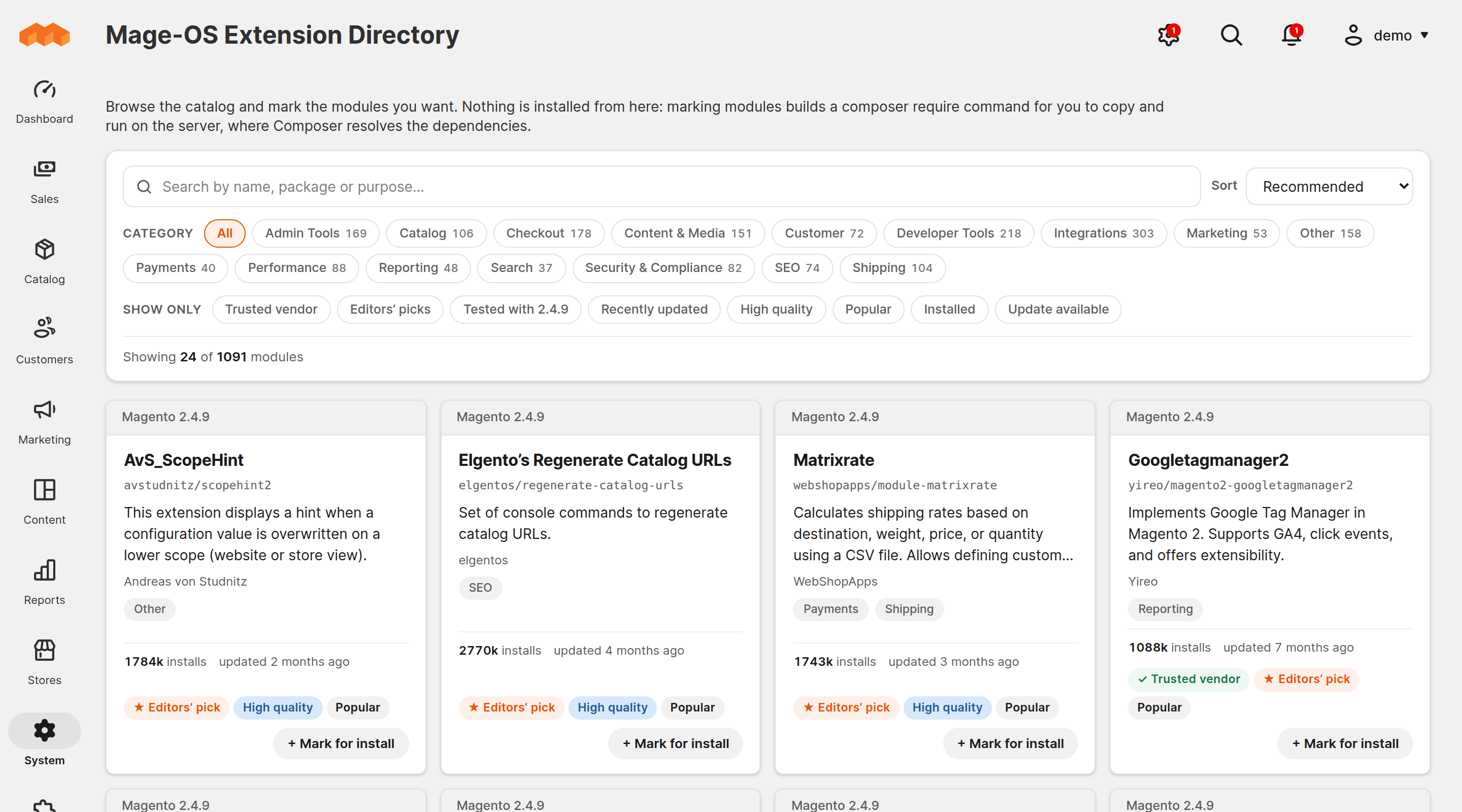This screenshot has width=1462, height=812.
Task: Toggle the Trusted vendor filter
Action: pos(271,309)
